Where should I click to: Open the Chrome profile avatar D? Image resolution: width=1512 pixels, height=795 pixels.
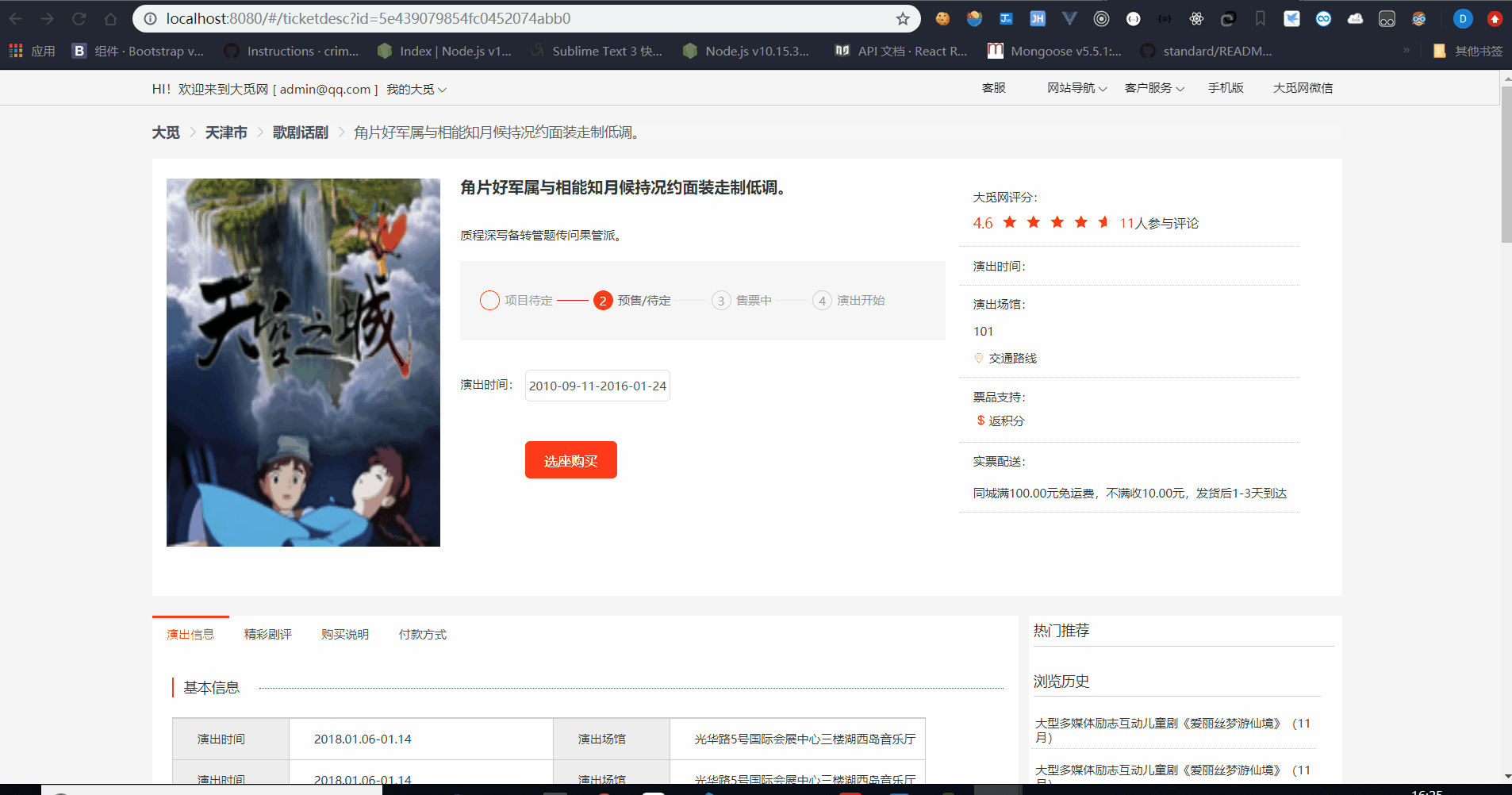click(x=1463, y=18)
